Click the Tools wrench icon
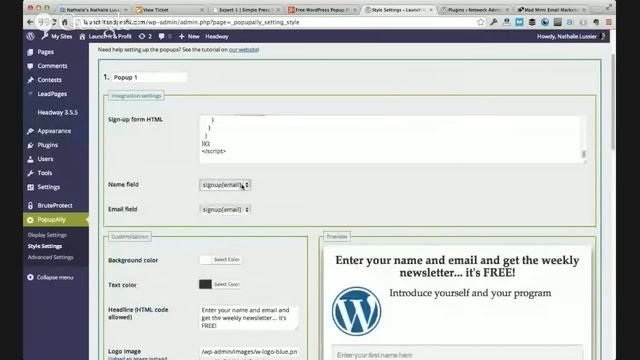Image resolution: width=640 pixels, height=360 pixels. tap(30, 173)
